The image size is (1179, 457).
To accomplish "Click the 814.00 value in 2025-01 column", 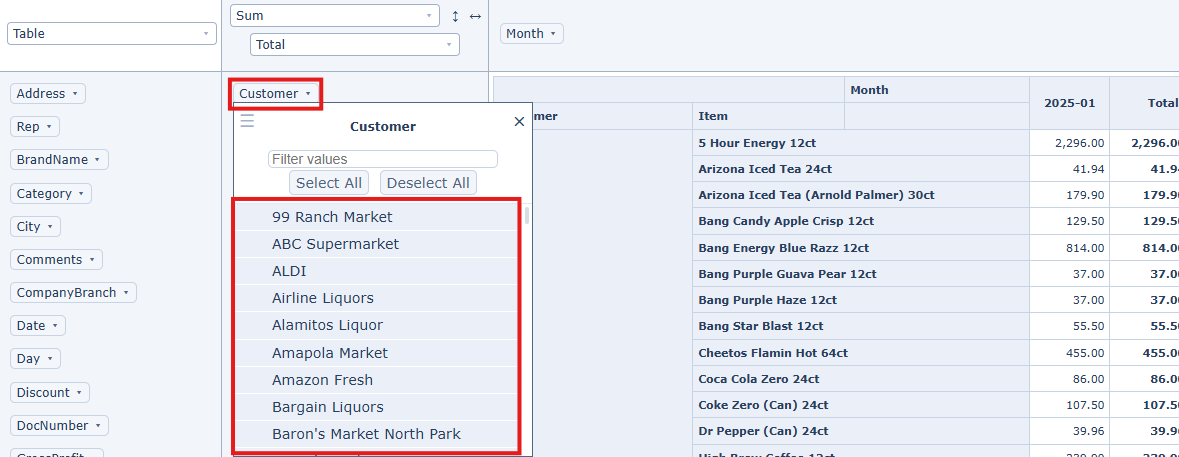I will tap(1069, 248).
